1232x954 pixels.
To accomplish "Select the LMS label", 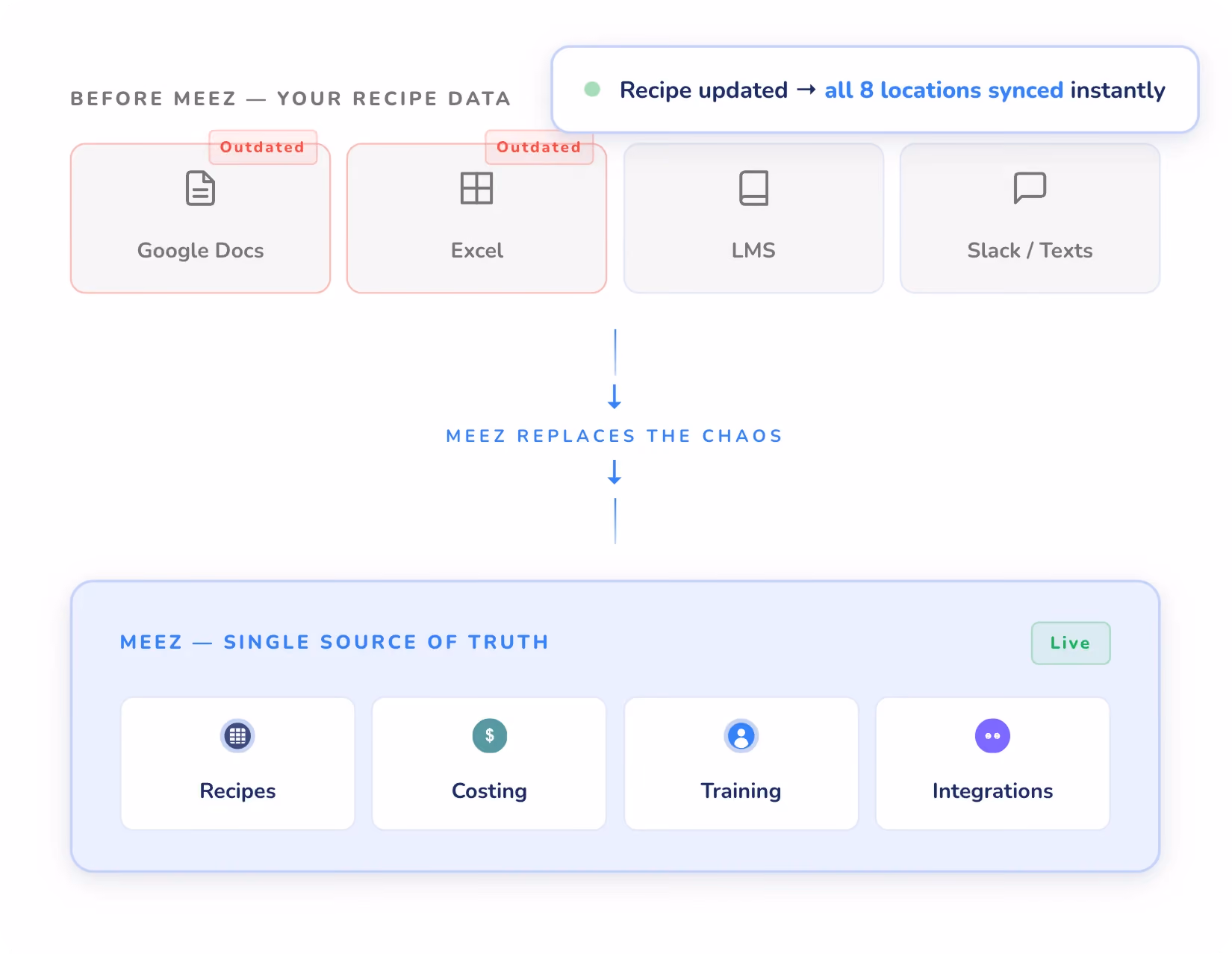I will pyautogui.click(x=753, y=250).
